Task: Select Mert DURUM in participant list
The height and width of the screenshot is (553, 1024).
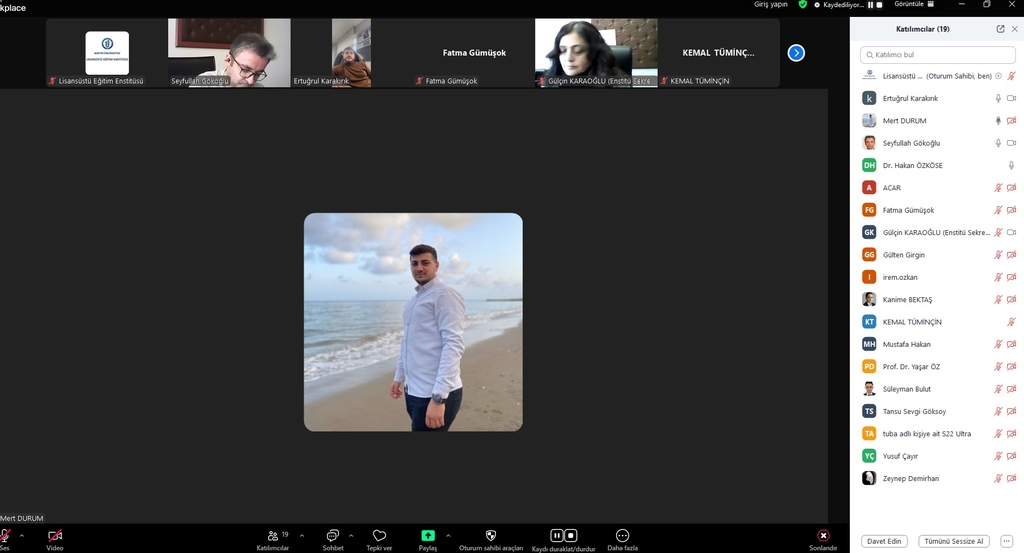Action: click(x=904, y=121)
